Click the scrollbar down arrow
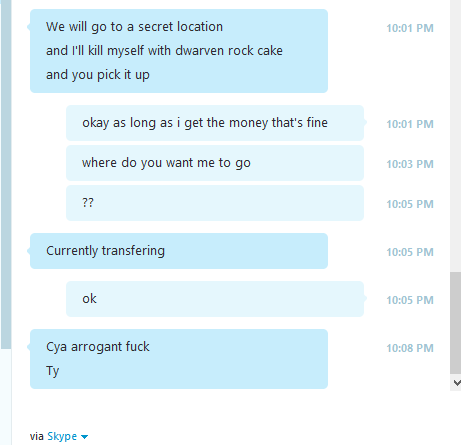Screen dimensions: 461x445 456,383
